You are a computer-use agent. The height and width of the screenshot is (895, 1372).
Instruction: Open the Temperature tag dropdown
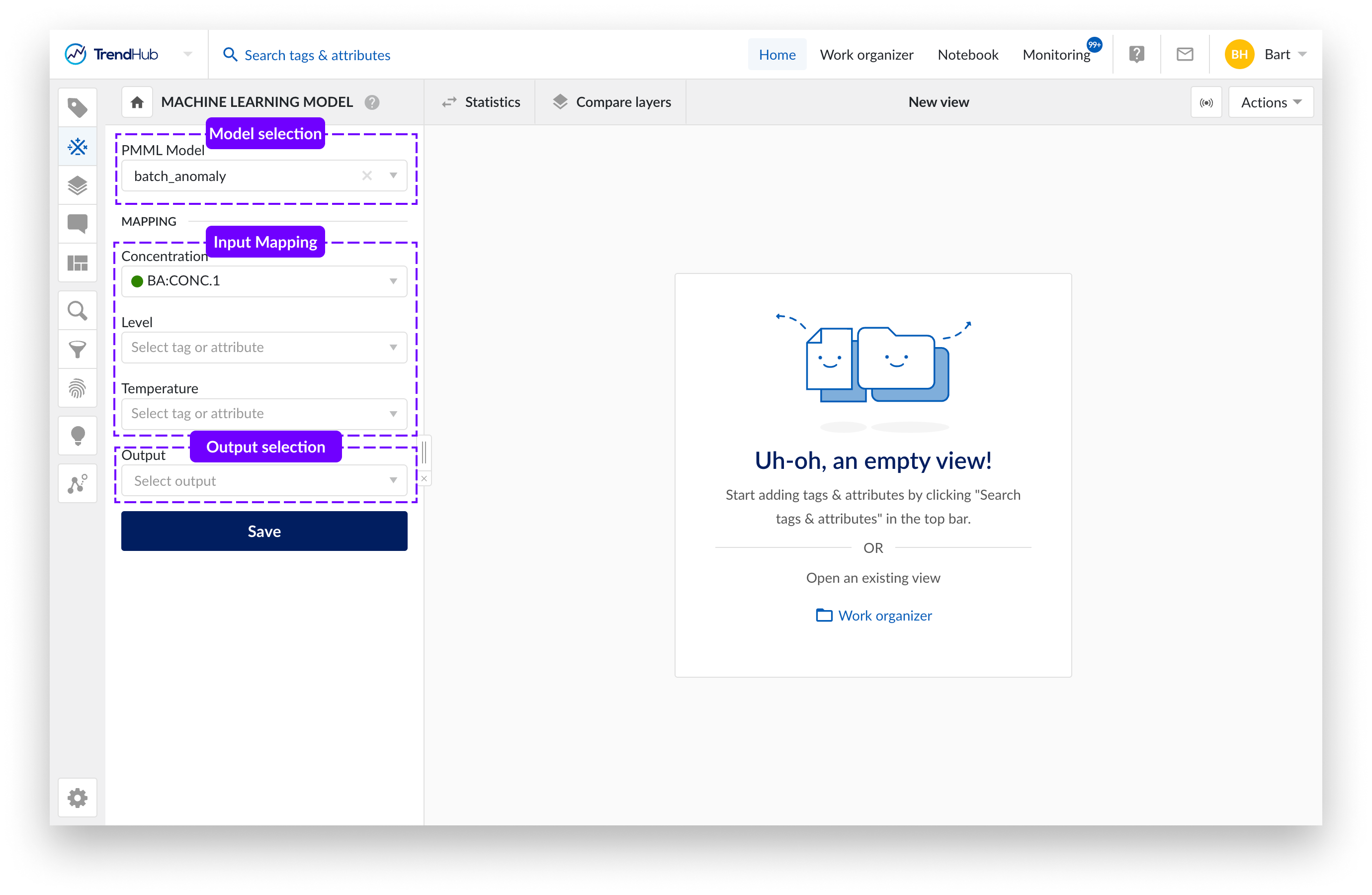pyautogui.click(x=264, y=414)
